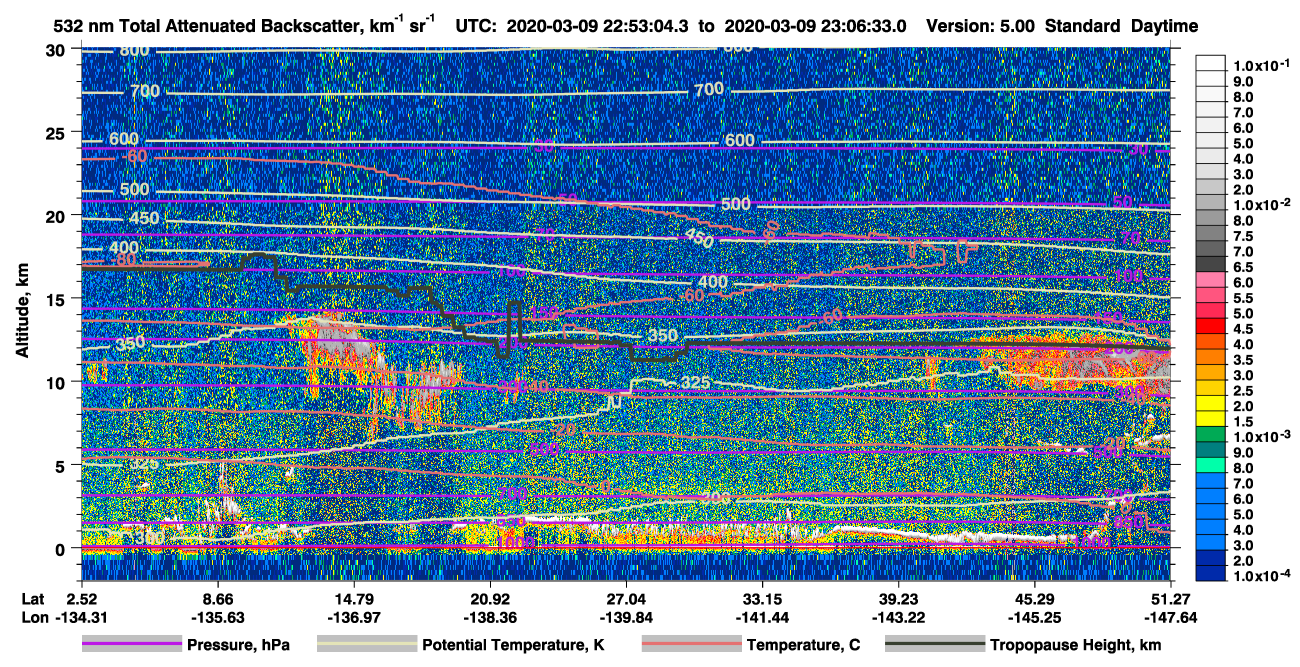Image resolution: width=1300 pixels, height=667 pixels.
Task: Click the magenta Pressure legend line swatch
Action: (x=131, y=645)
